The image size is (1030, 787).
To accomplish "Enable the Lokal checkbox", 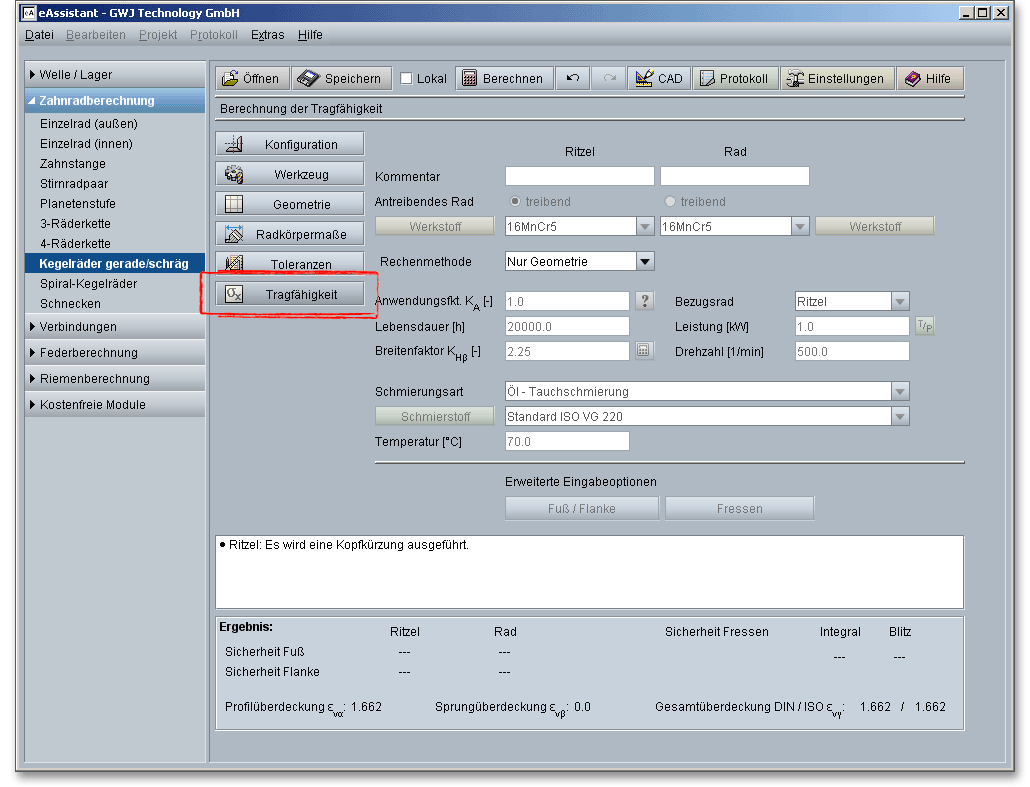I will tap(406, 79).
